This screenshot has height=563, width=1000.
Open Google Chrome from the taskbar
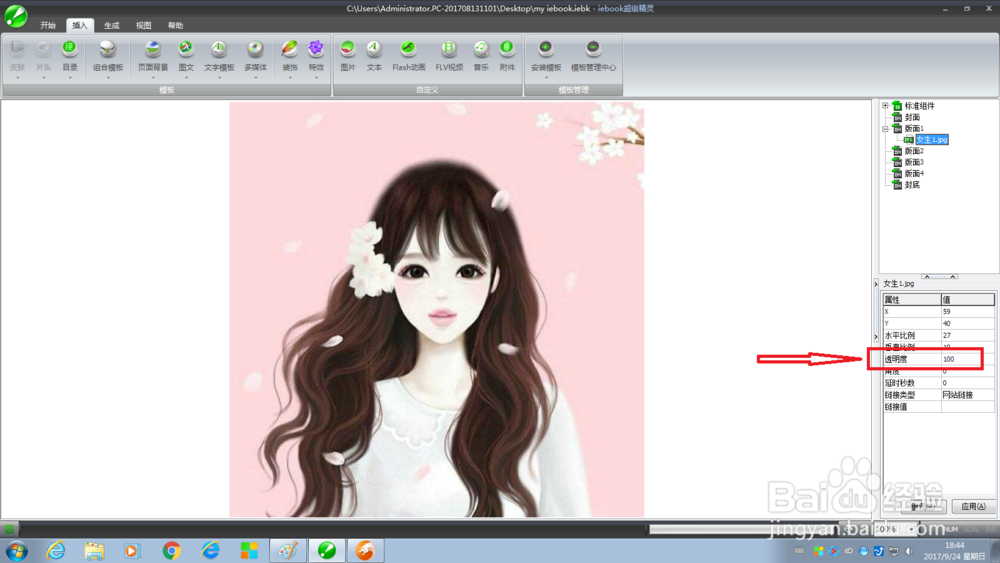171,551
